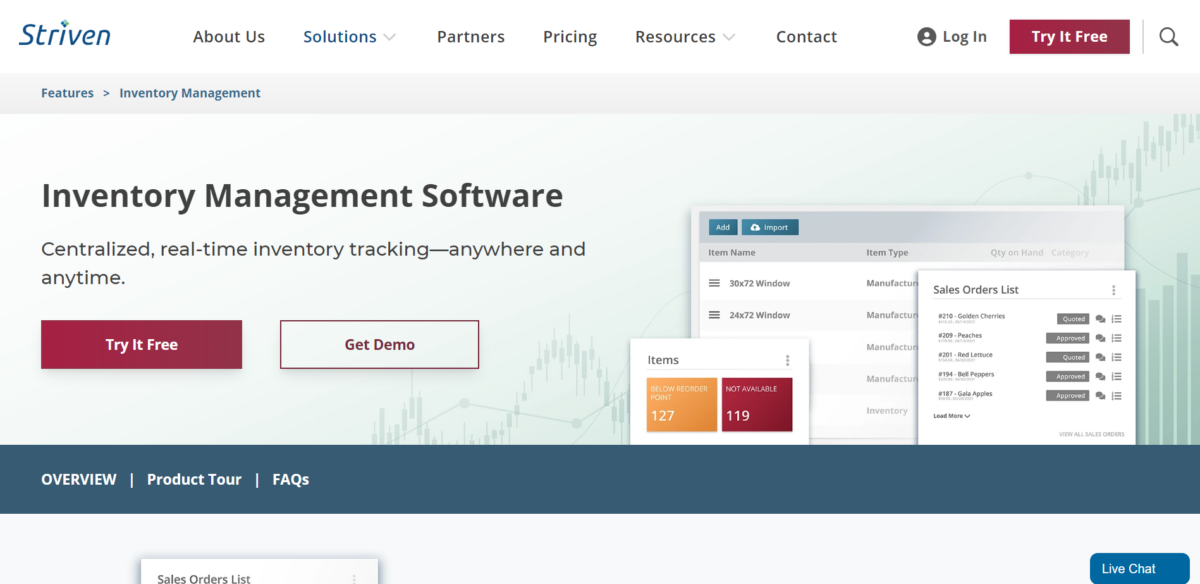Click the Import button

(770, 227)
